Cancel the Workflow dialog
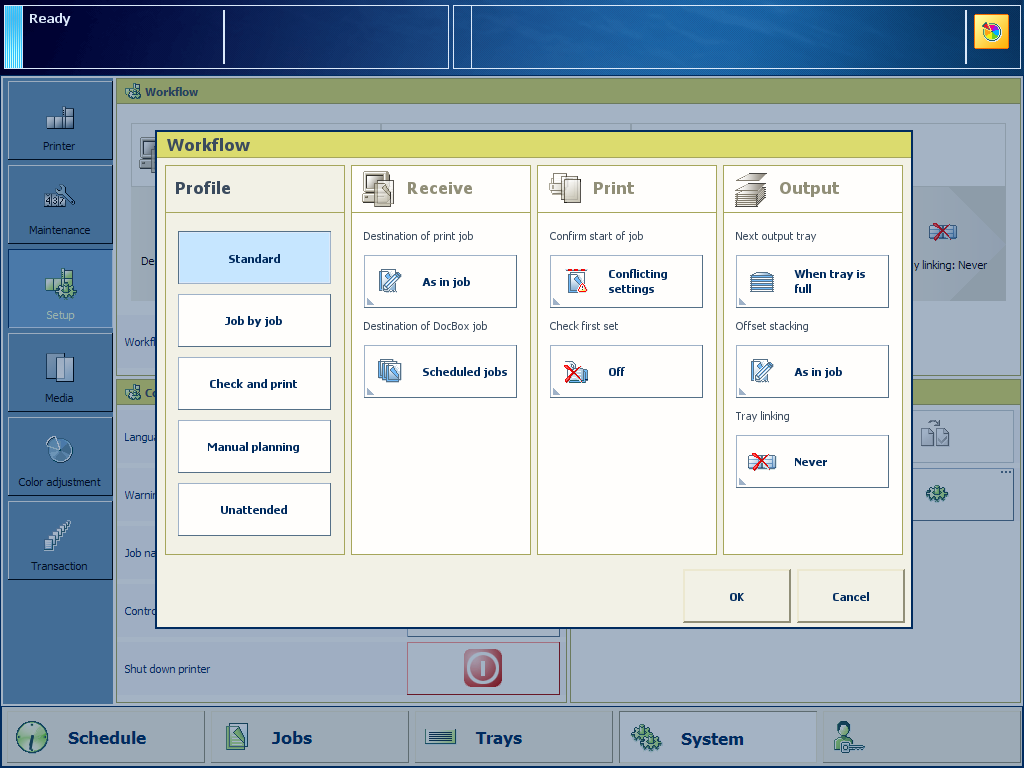The height and width of the screenshot is (768, 1024). 850,596
